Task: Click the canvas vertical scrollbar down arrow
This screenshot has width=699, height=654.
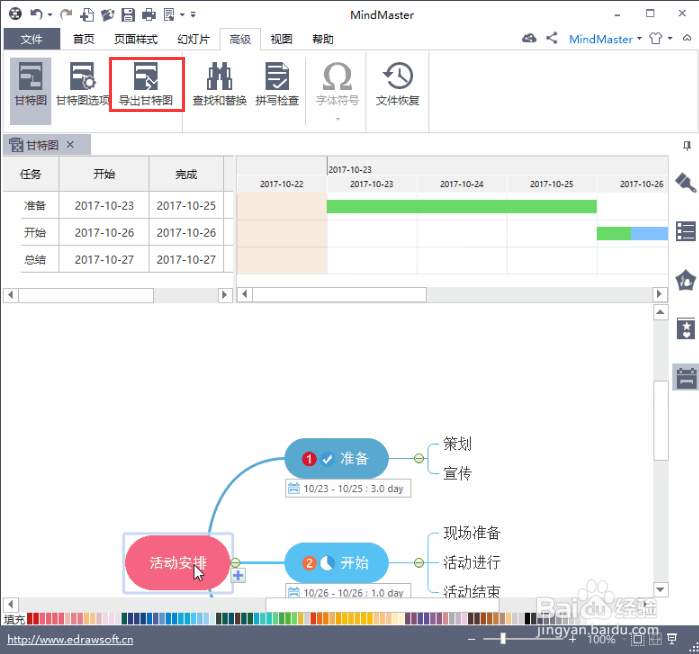Action: pyautogui.click(x=661, y=589)
